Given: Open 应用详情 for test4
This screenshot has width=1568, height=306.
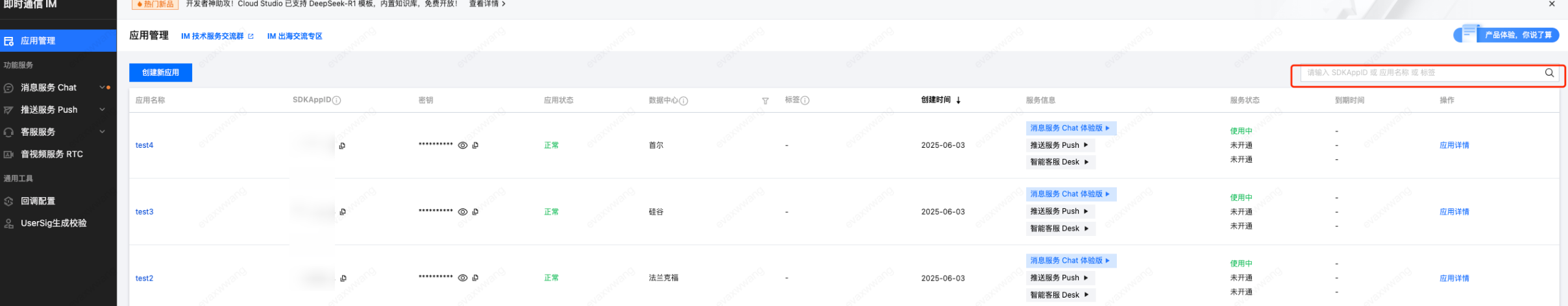Looking at the screenshot, I should tap(1454, 145).
